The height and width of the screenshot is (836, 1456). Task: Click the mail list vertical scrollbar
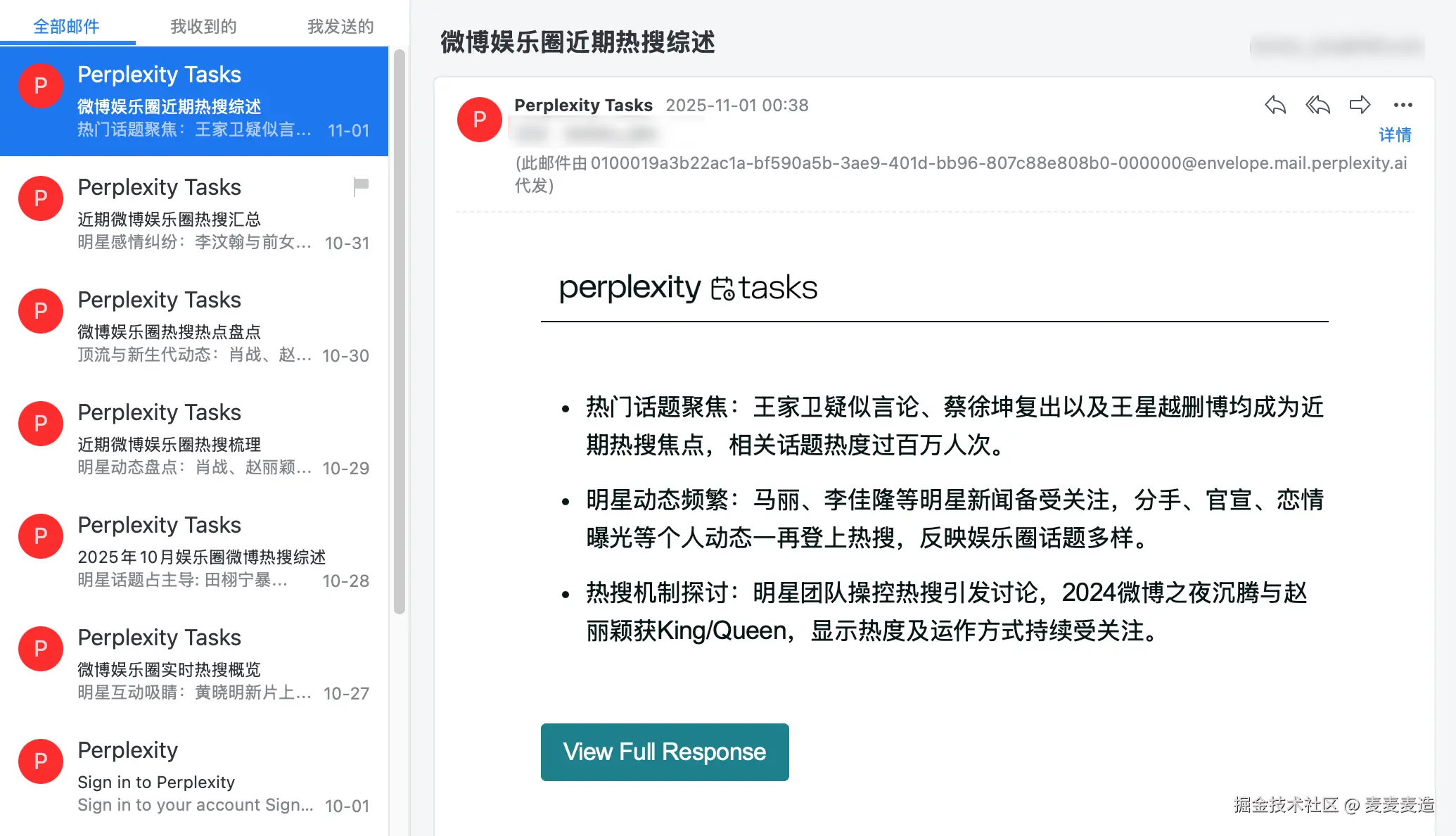400,331
